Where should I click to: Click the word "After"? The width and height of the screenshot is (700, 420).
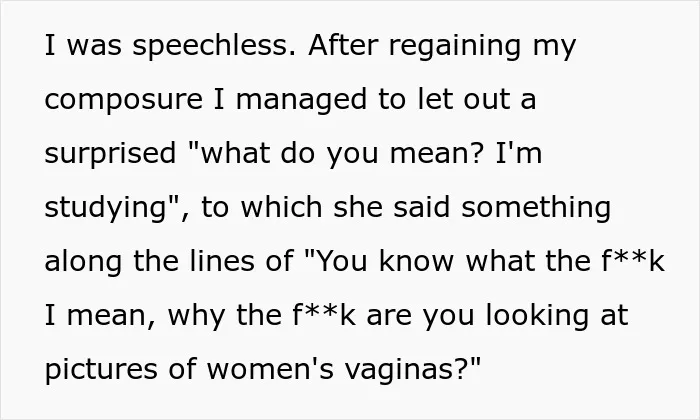click(x=343, y=45)
